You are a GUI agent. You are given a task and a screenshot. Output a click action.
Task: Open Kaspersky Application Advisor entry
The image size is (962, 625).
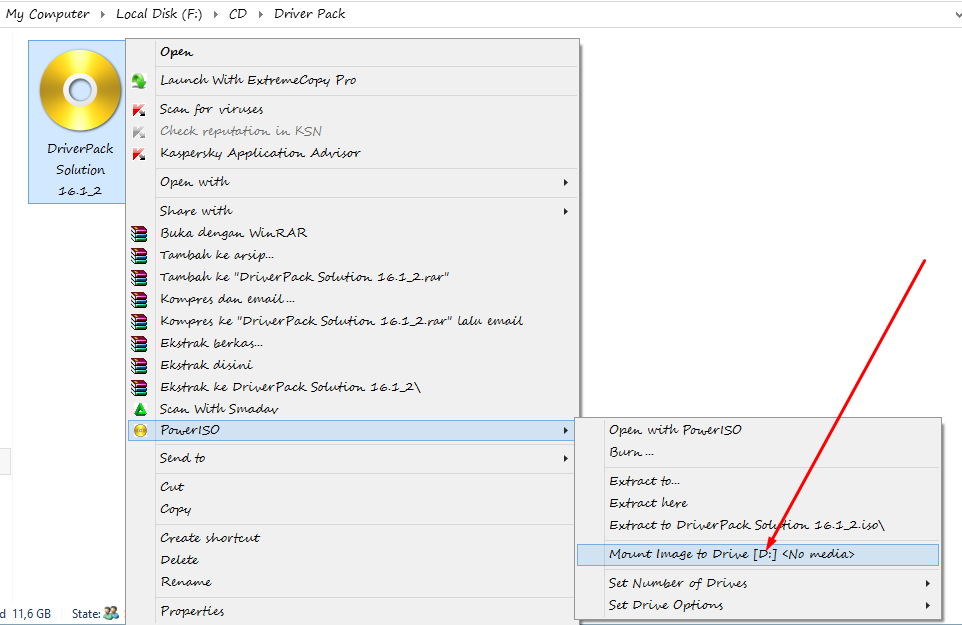point(353,153)
